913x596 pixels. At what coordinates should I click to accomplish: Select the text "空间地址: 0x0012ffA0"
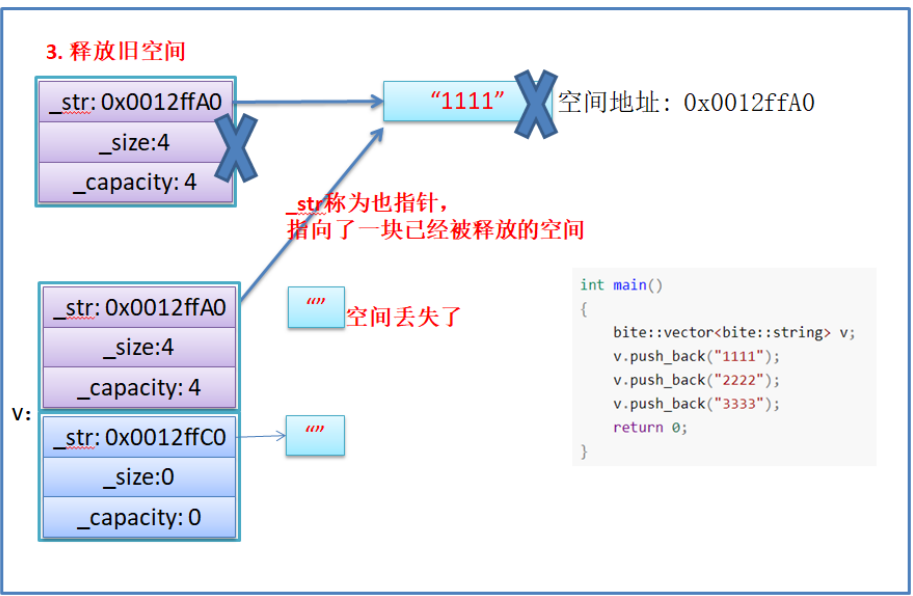(686, 102)
